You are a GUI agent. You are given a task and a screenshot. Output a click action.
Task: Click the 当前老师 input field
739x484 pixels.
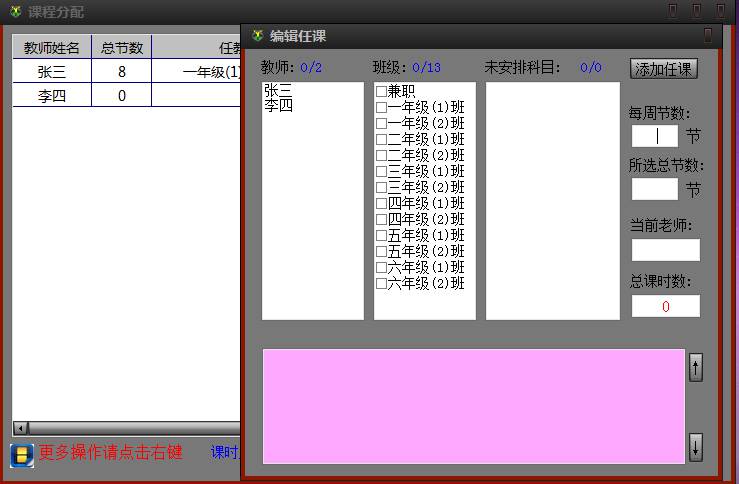point(665,250)
